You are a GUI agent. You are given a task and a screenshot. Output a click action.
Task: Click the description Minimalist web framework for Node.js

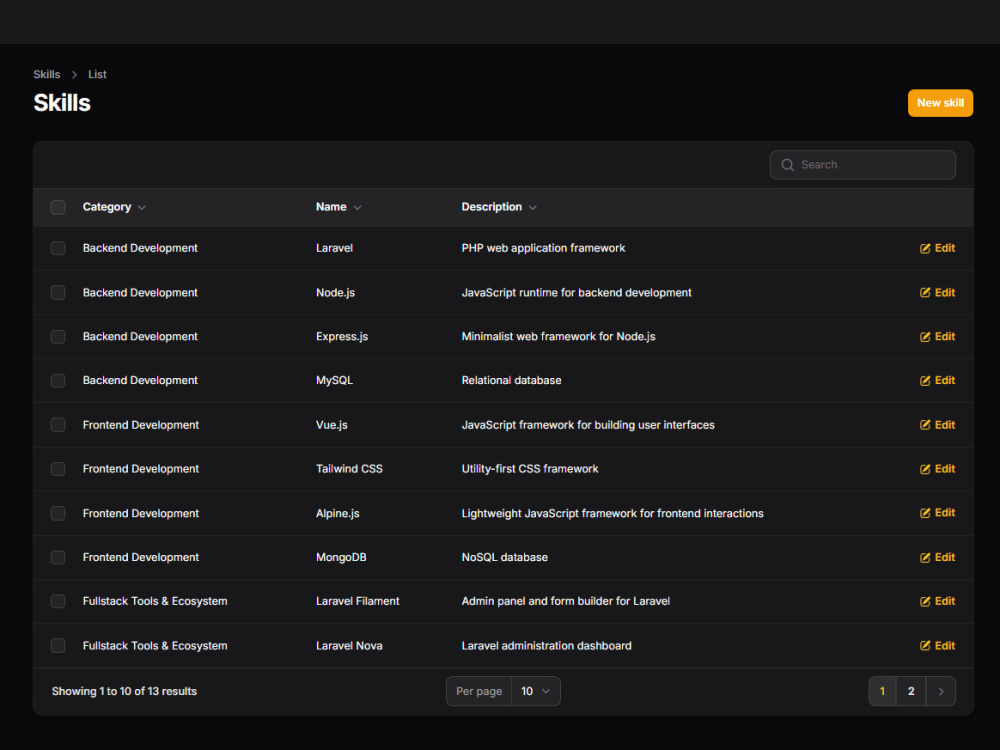[x=558, y=337]
